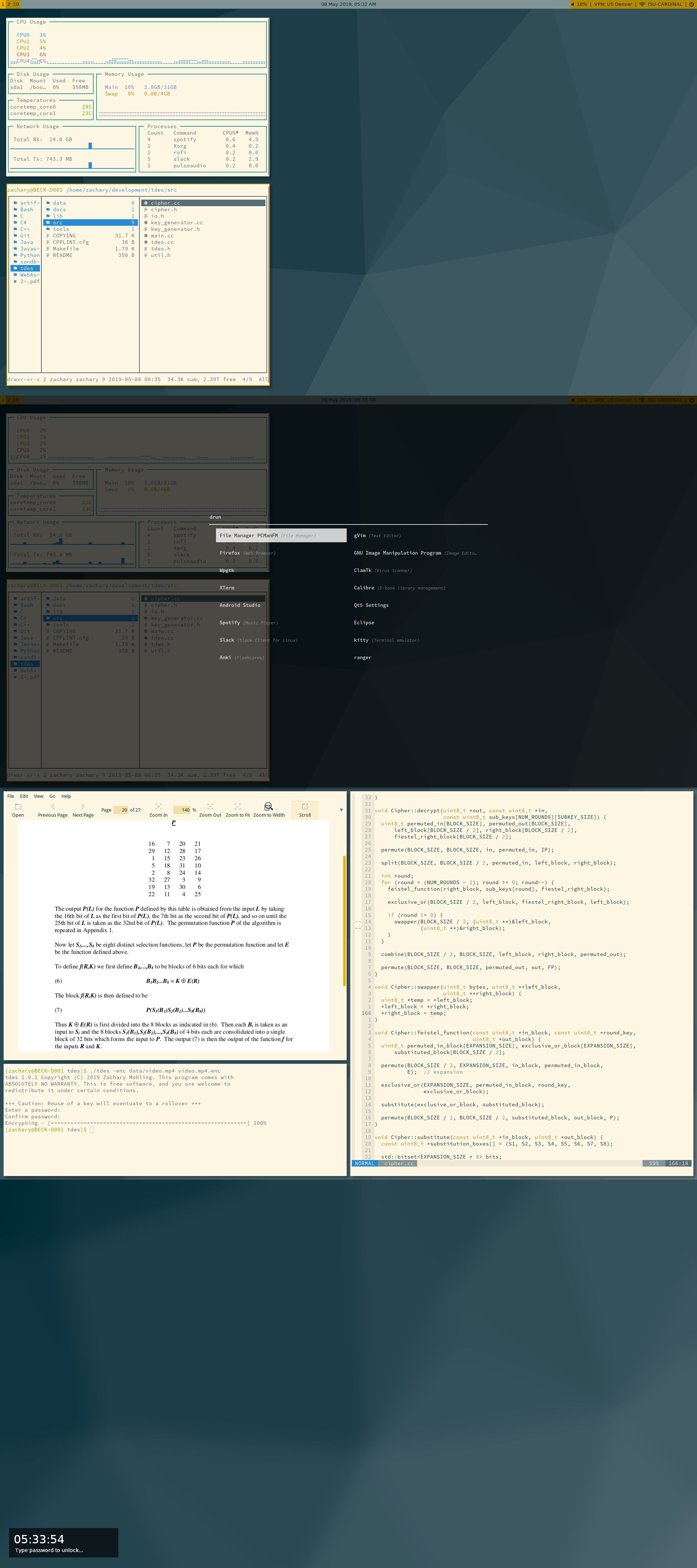Select the tdes folder in ranger
This screenshot has height=1568, width=697.
pos(26,269)
